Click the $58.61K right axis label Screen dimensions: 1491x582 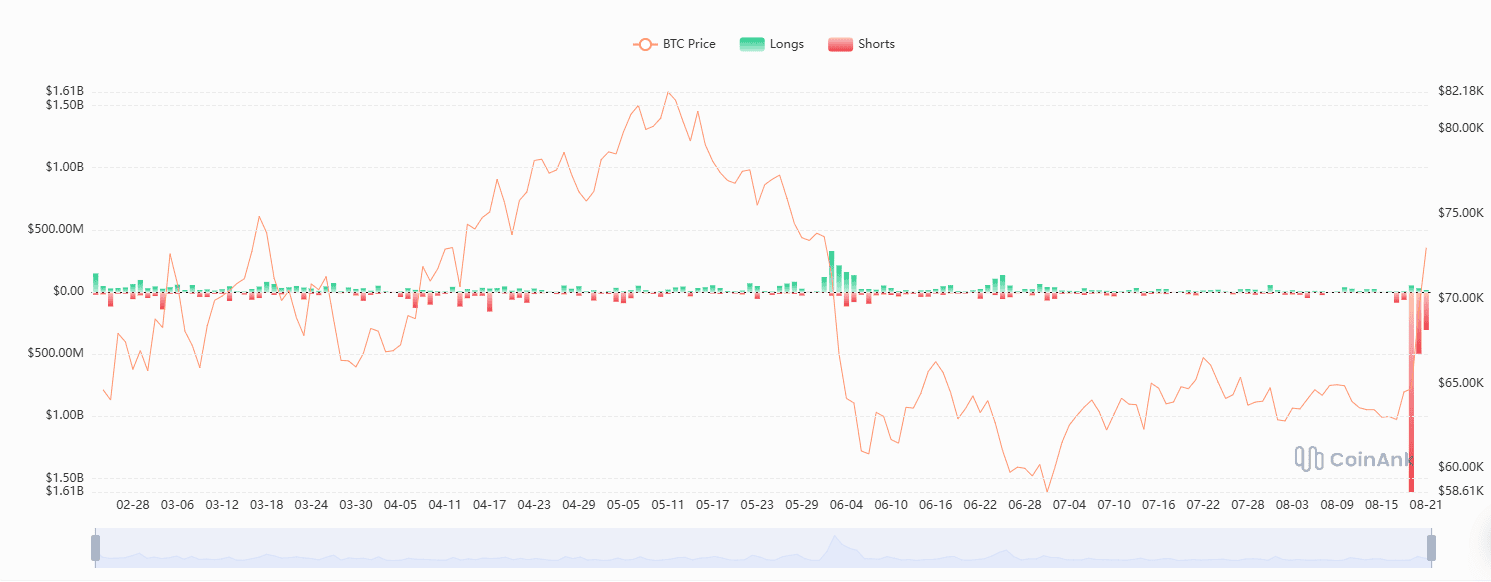point(1462,491)
